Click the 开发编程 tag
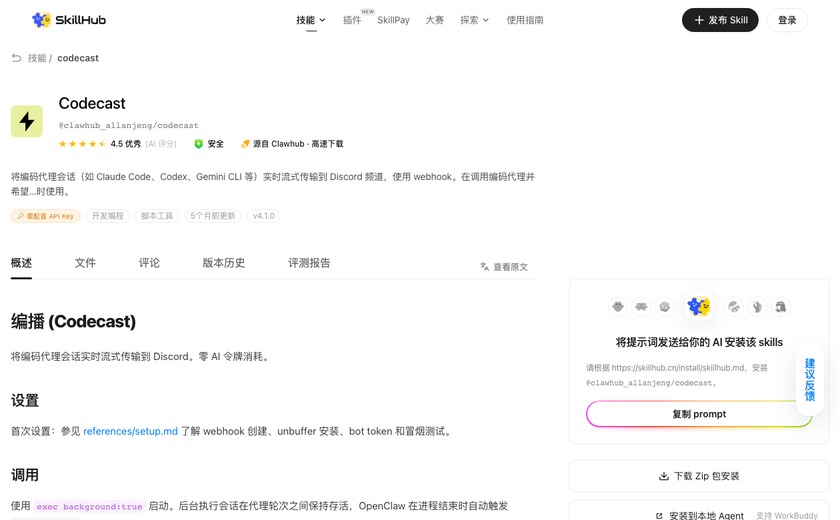The height and width of the screenshot is (520, 840). 108,216
